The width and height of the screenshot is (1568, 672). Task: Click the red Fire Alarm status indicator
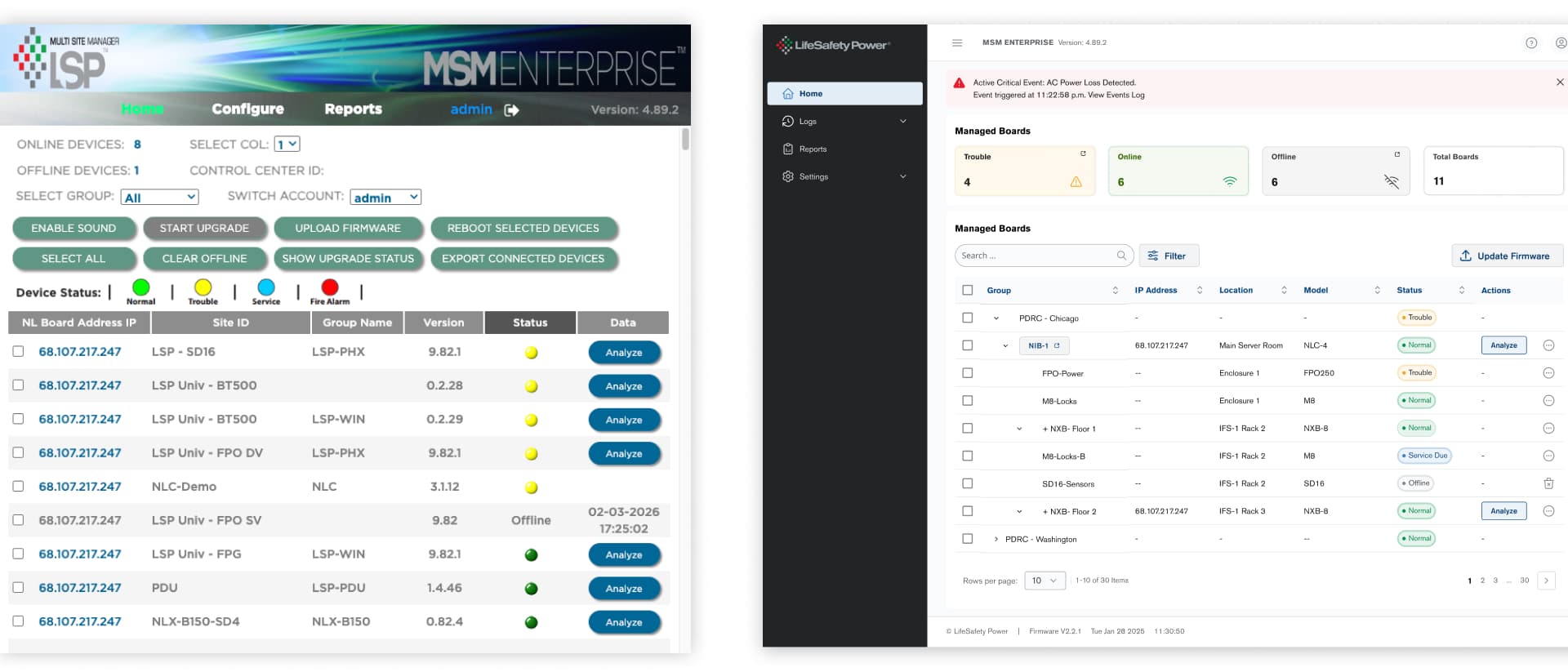[330, 287]
